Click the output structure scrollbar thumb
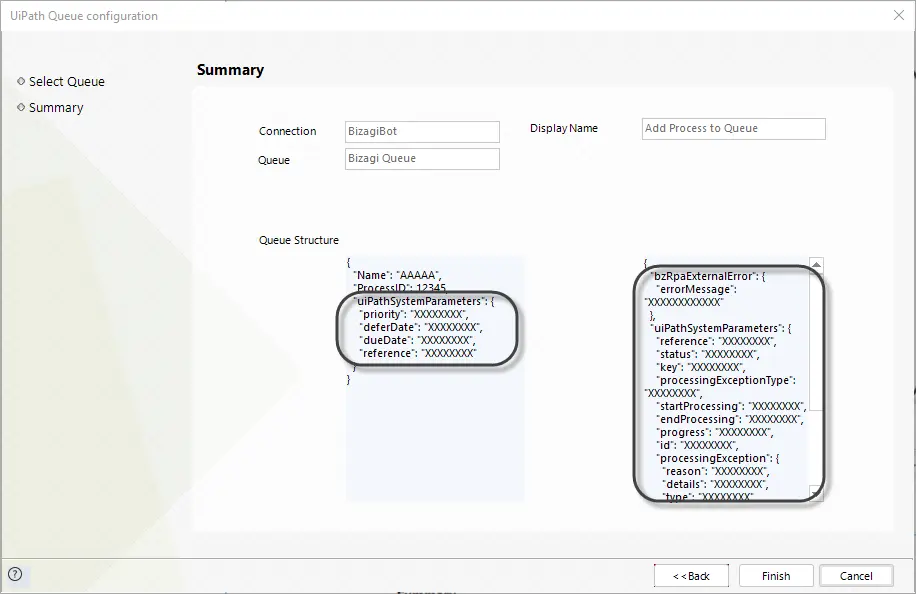The width and height of the screenshot is (916, 594). [x=816, y=341]
